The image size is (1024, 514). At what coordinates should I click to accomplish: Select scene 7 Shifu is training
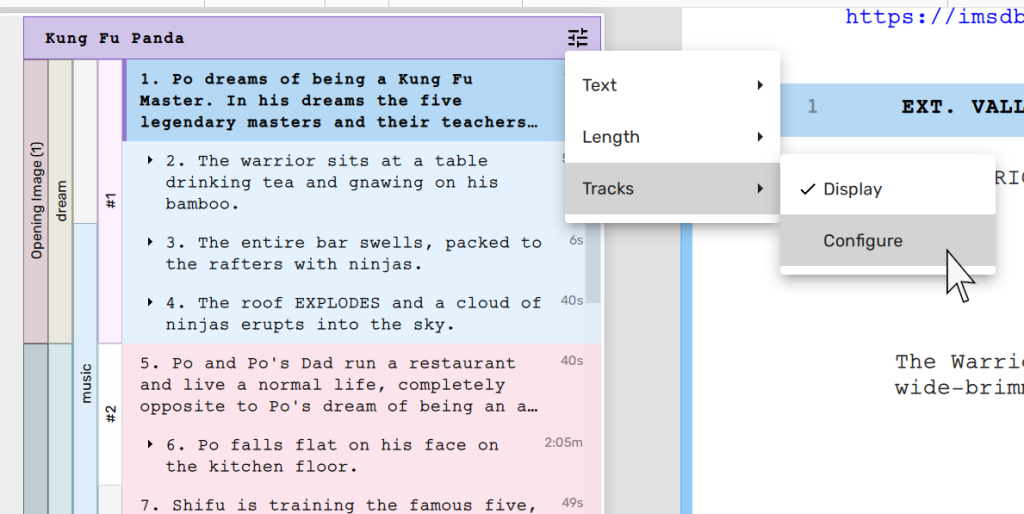(340, 505)
